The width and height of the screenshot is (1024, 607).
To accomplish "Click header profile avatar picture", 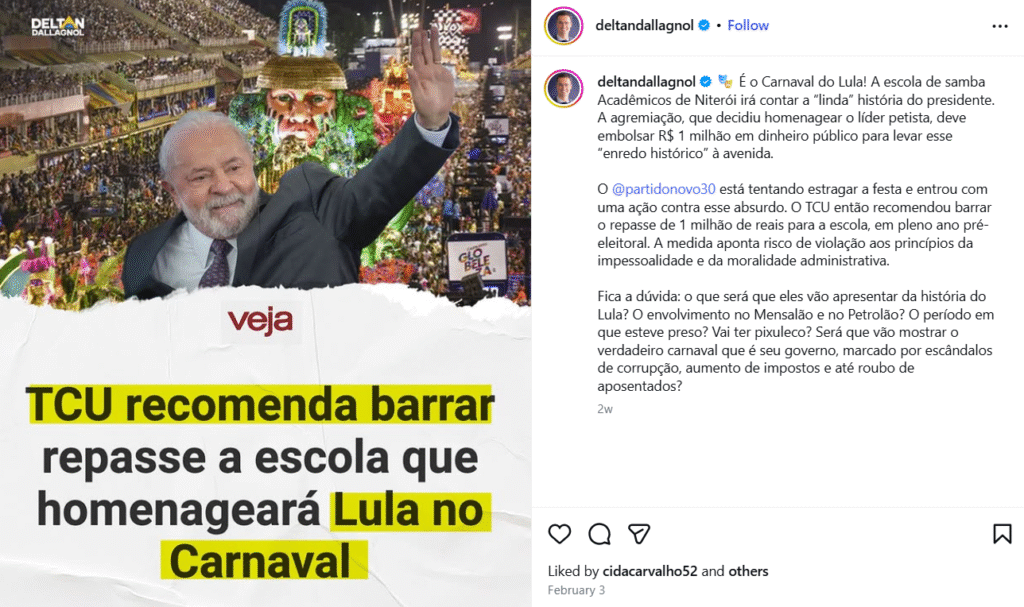I will click(x=564, y=26).
